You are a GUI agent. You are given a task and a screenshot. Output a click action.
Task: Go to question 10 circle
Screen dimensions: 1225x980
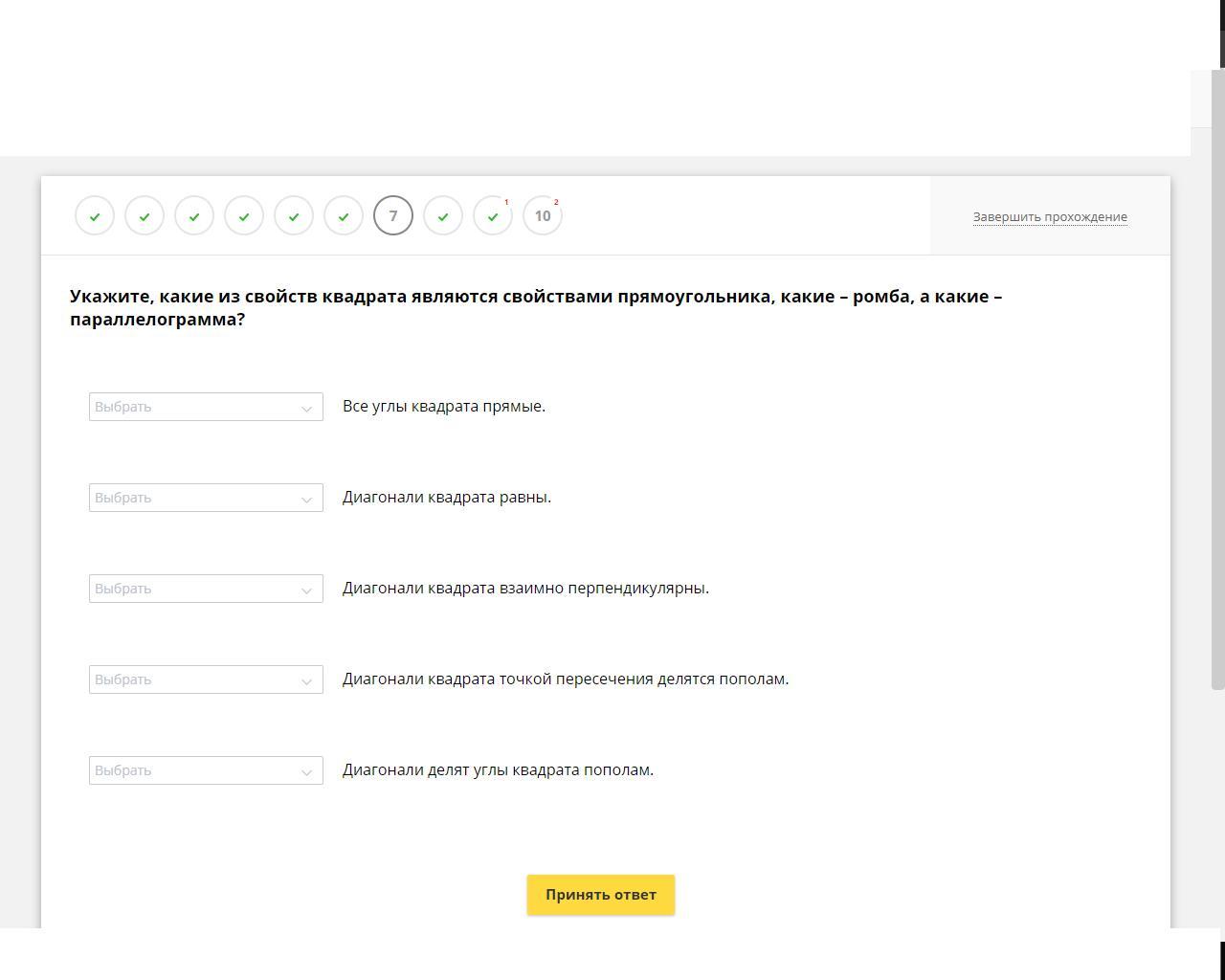pos(543,216)
